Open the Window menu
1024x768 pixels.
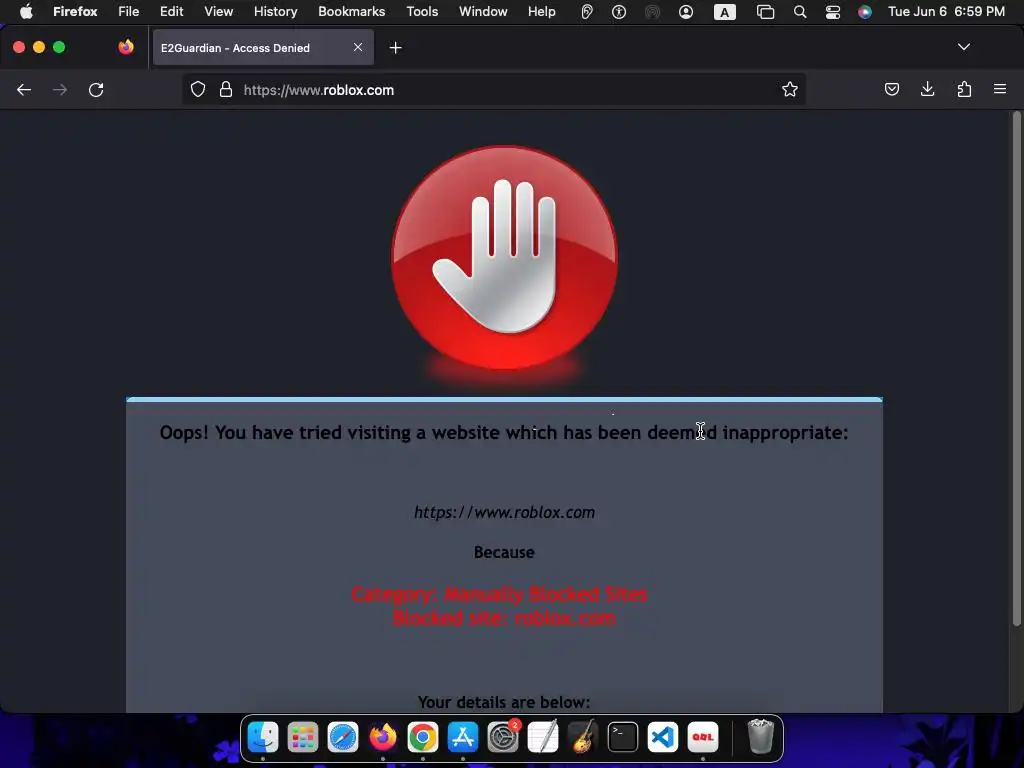pyautogui.click(x=483, y=11)
